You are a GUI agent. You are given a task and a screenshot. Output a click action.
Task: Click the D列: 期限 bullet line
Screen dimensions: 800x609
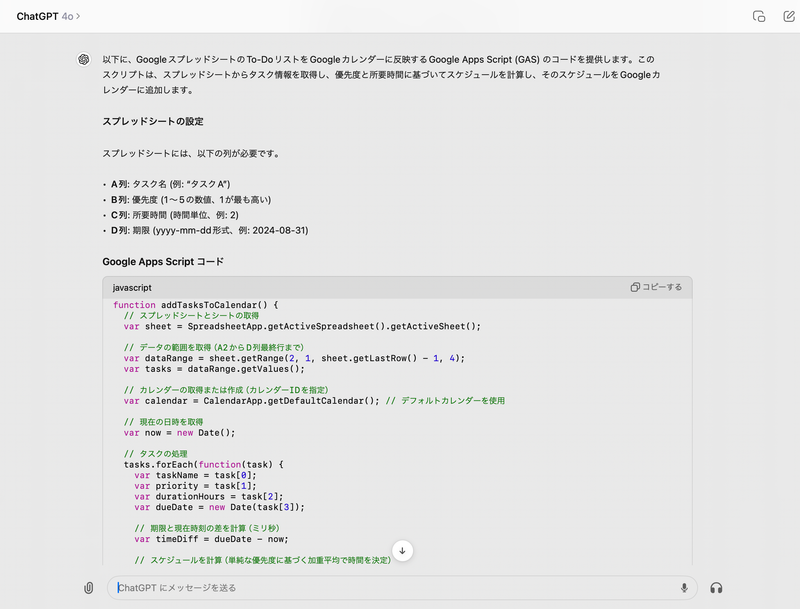tap(209, 230)
